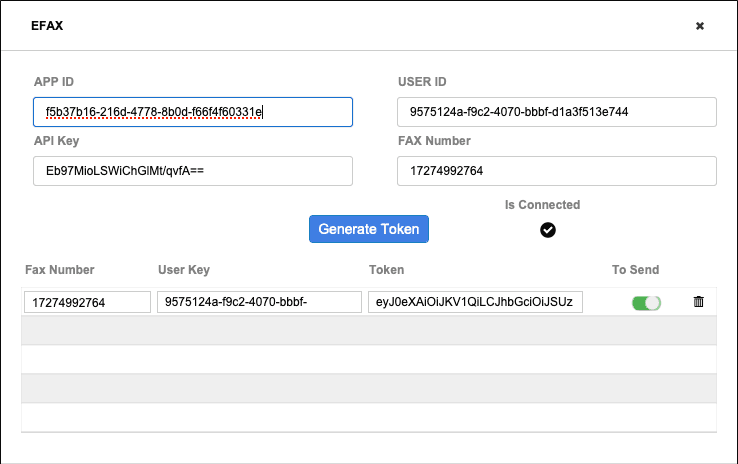738x464 pixels.
Task: Click the Generate Token button
Action: click(369, 229)
